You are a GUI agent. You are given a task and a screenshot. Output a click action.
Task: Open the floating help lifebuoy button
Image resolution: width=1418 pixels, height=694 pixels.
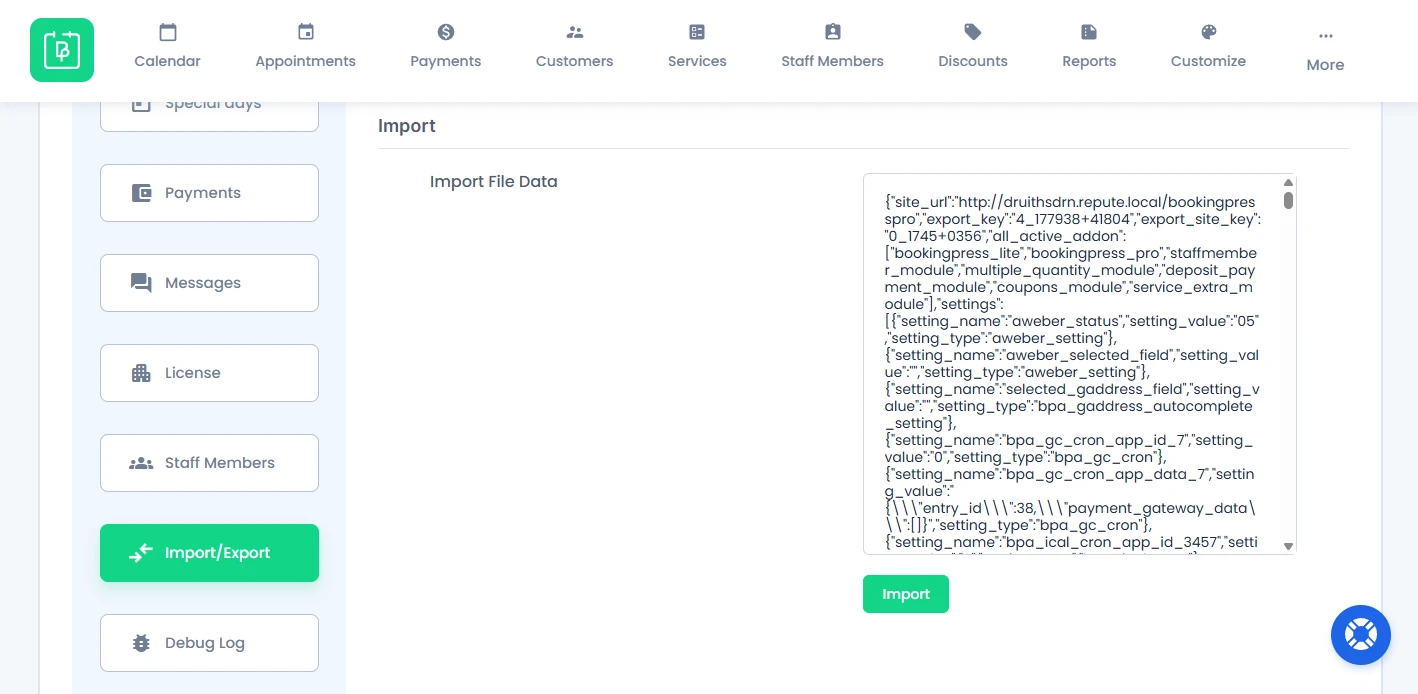pyautogui.click(x=1361, y=635)
